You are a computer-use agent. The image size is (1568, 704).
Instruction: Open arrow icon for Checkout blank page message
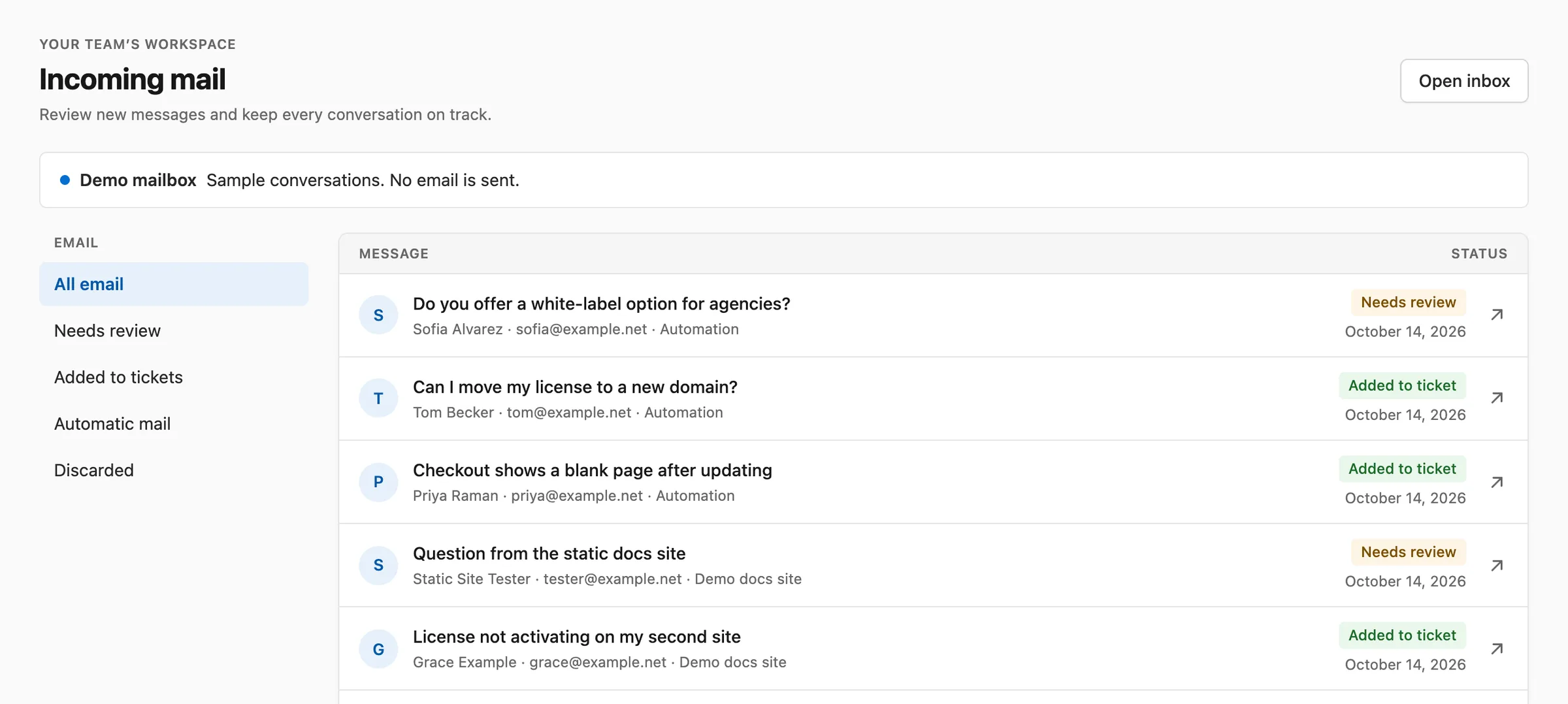click(1497, 482)
